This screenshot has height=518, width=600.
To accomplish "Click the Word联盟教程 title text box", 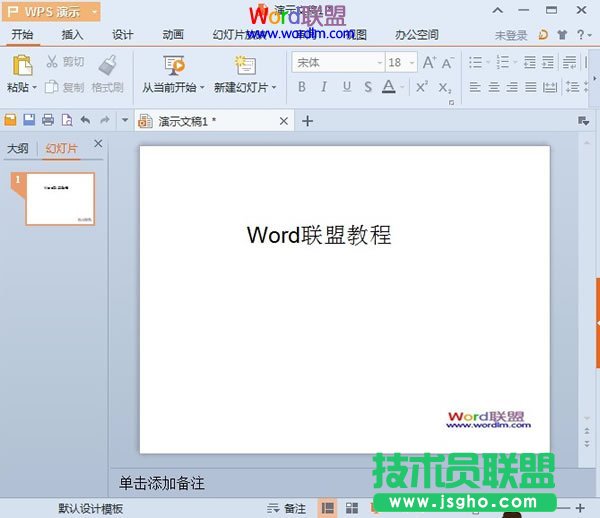I will [319, 235].
